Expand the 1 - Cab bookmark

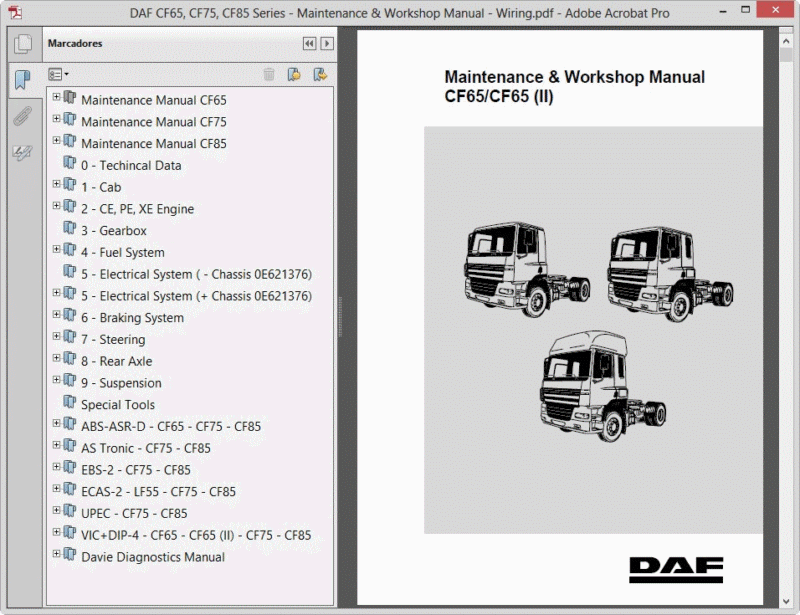pyautogui.click(x=56, y=184)
